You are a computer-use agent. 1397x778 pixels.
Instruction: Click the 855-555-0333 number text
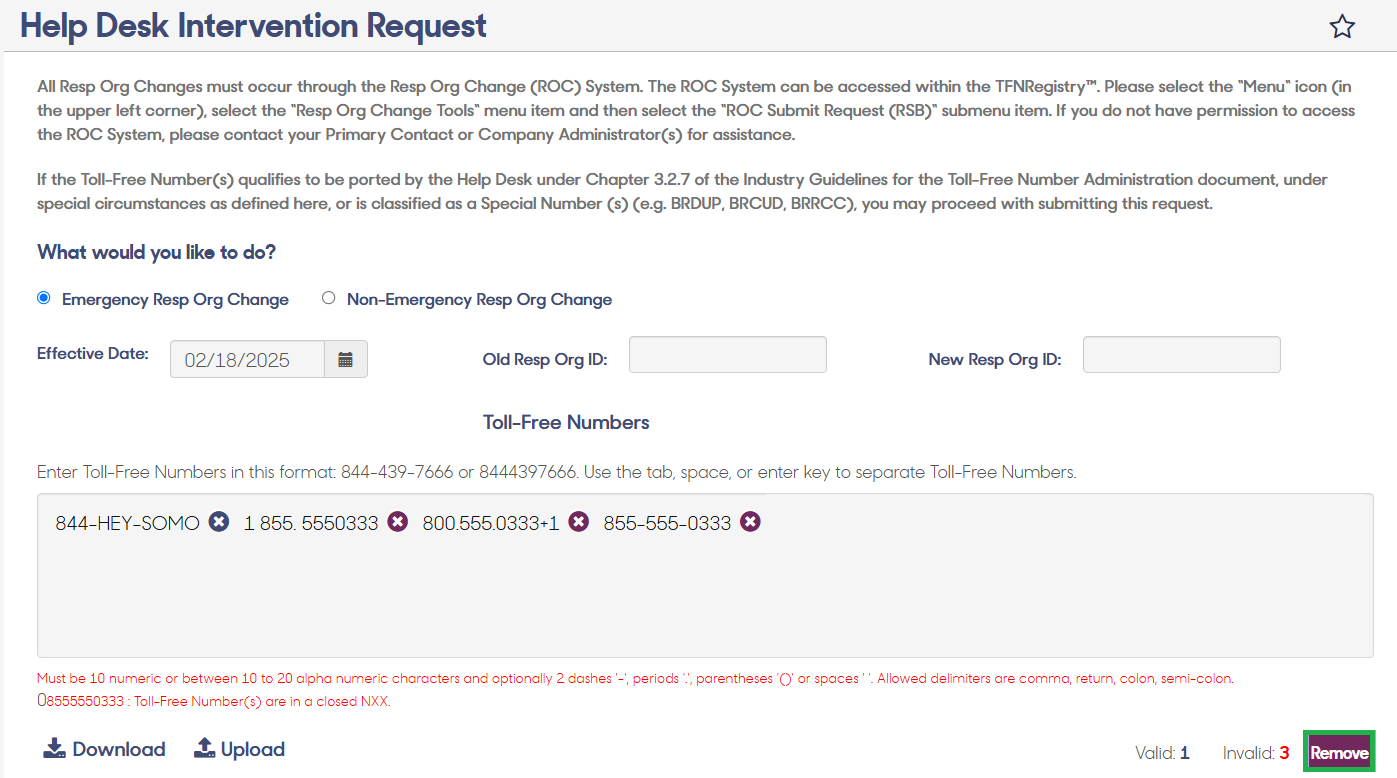coord(667,523)
